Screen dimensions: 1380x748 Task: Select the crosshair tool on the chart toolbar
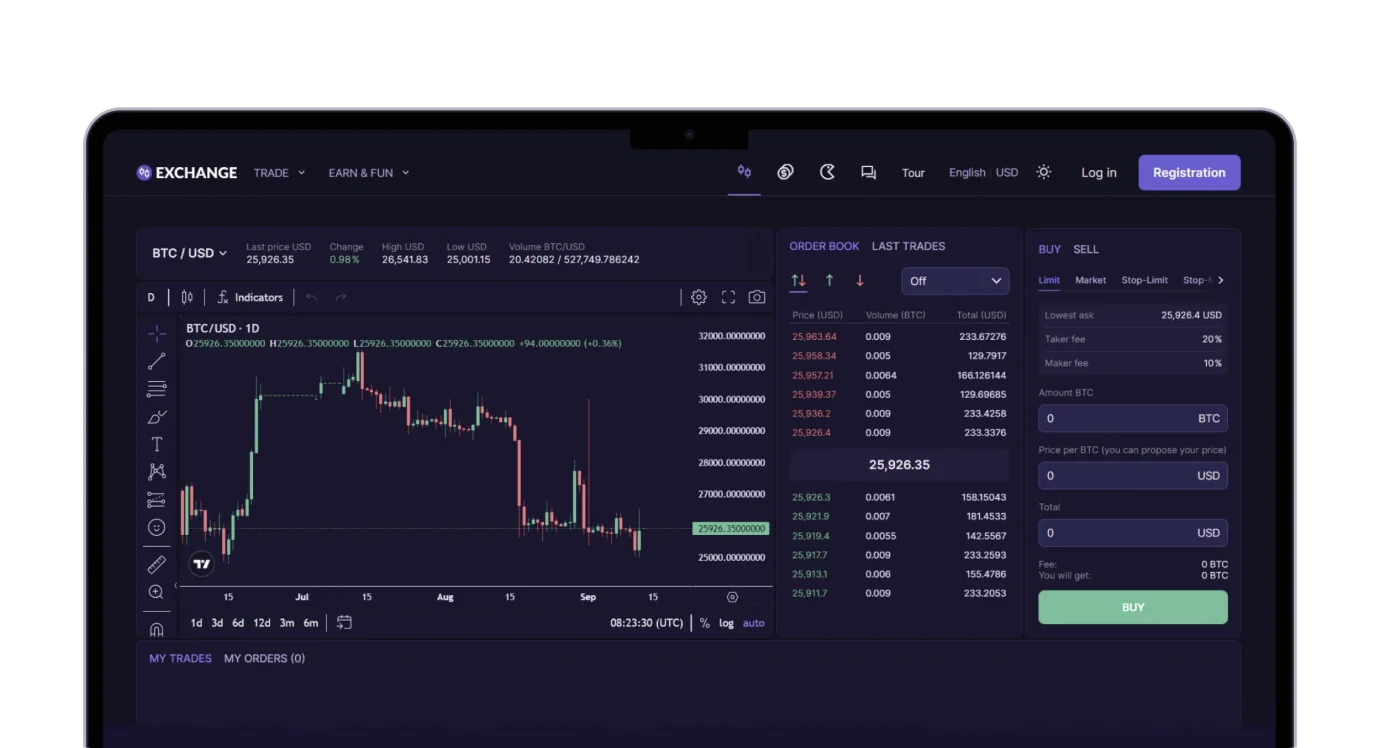click(156, 333)
